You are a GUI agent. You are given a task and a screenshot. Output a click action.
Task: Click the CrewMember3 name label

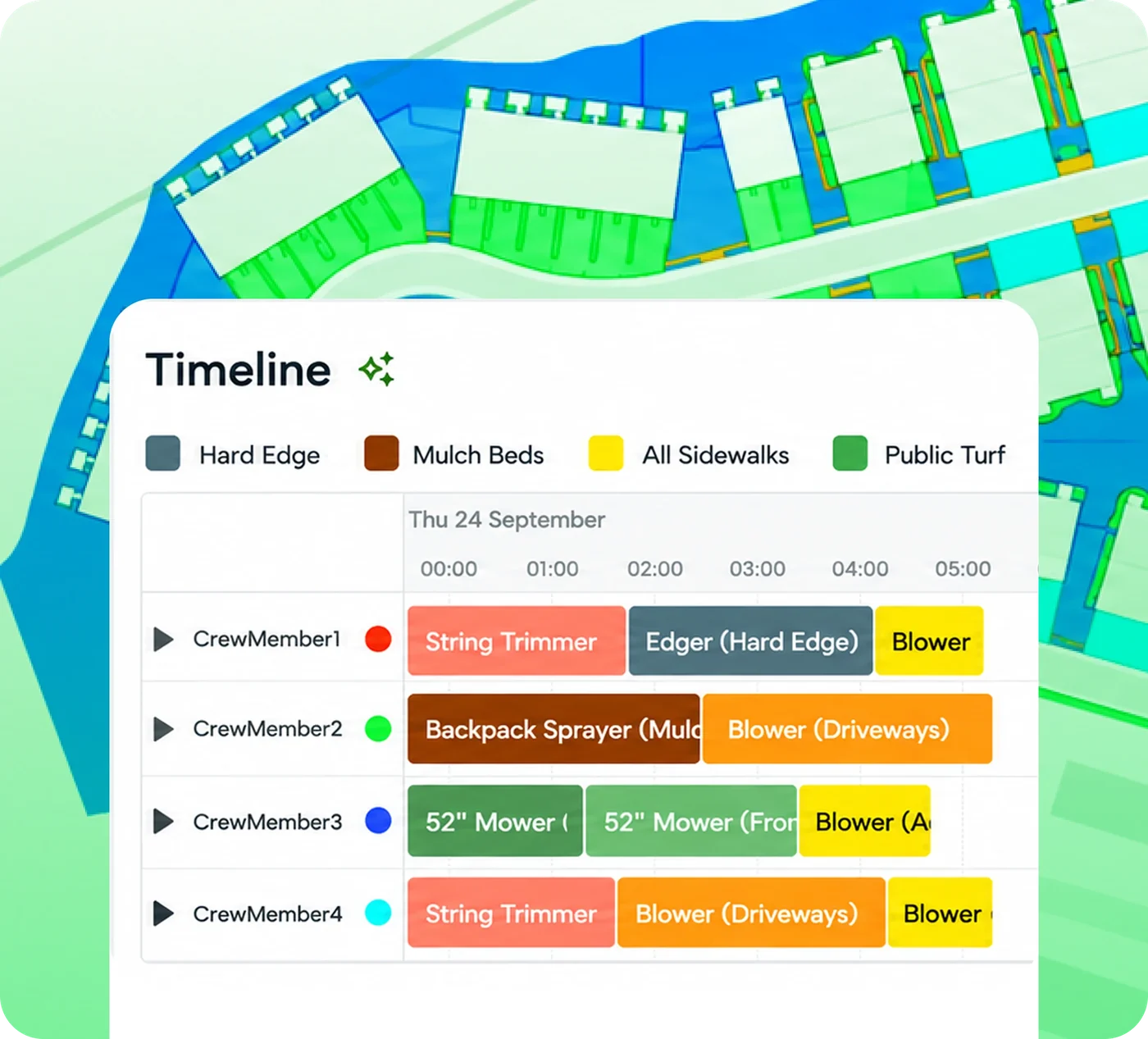(267, 822)
